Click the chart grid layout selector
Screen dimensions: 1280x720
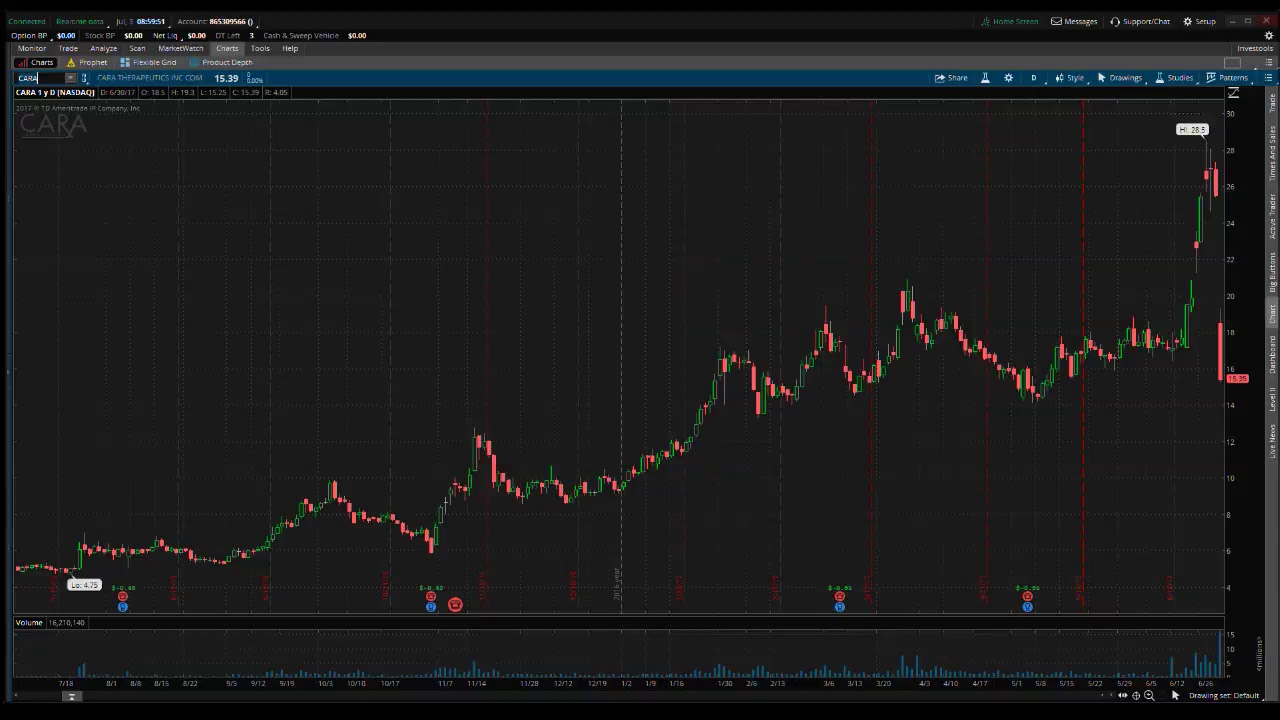(x=1232, y=62)
